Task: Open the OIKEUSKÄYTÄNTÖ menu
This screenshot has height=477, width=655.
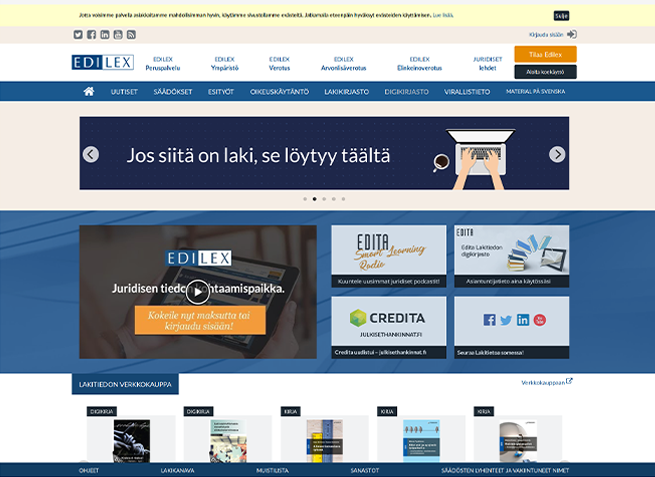Action: pyautogui.click(x=279, y=91)
